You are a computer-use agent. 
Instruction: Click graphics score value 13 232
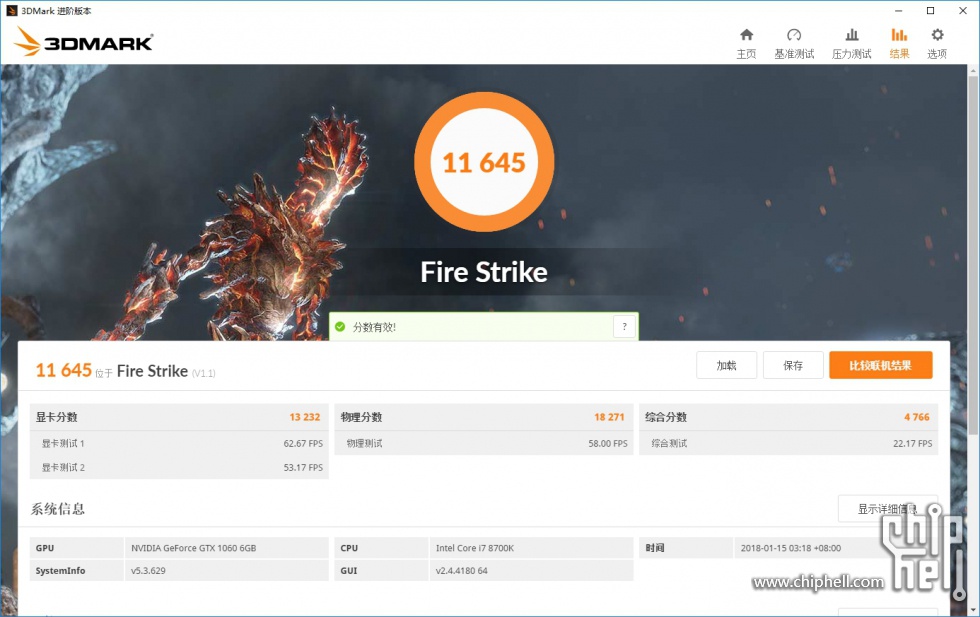304,417
